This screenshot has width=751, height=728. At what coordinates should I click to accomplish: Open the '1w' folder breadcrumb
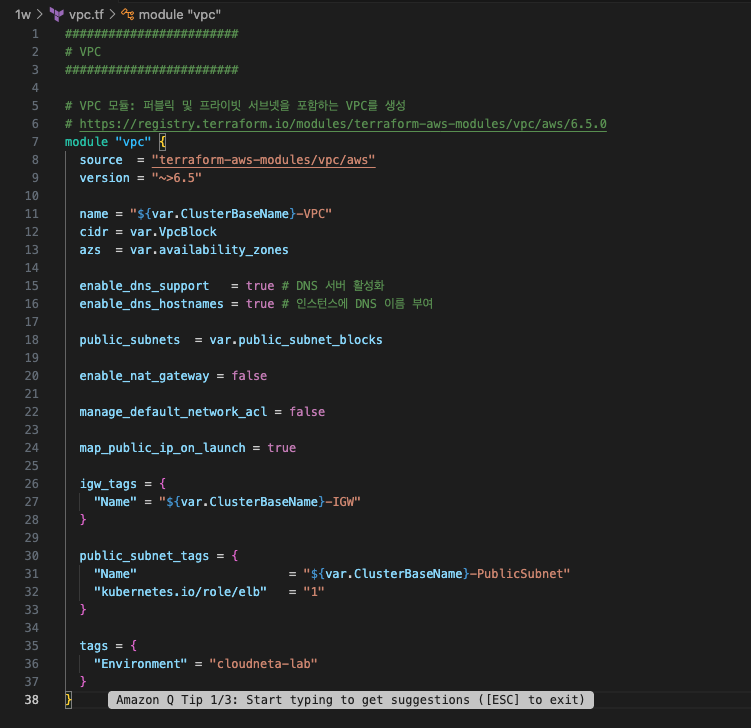click(x=23, y=15)
